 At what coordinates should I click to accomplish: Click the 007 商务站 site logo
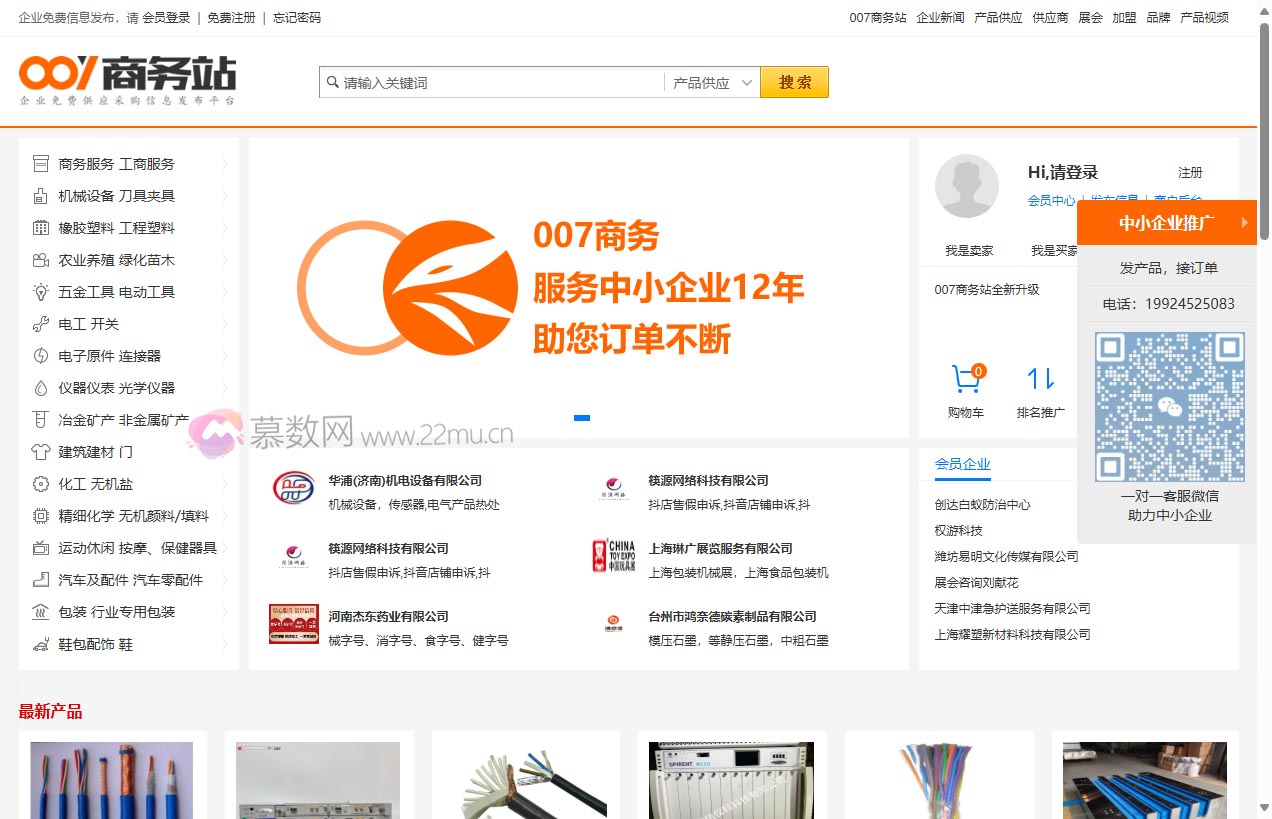[128, 78]
